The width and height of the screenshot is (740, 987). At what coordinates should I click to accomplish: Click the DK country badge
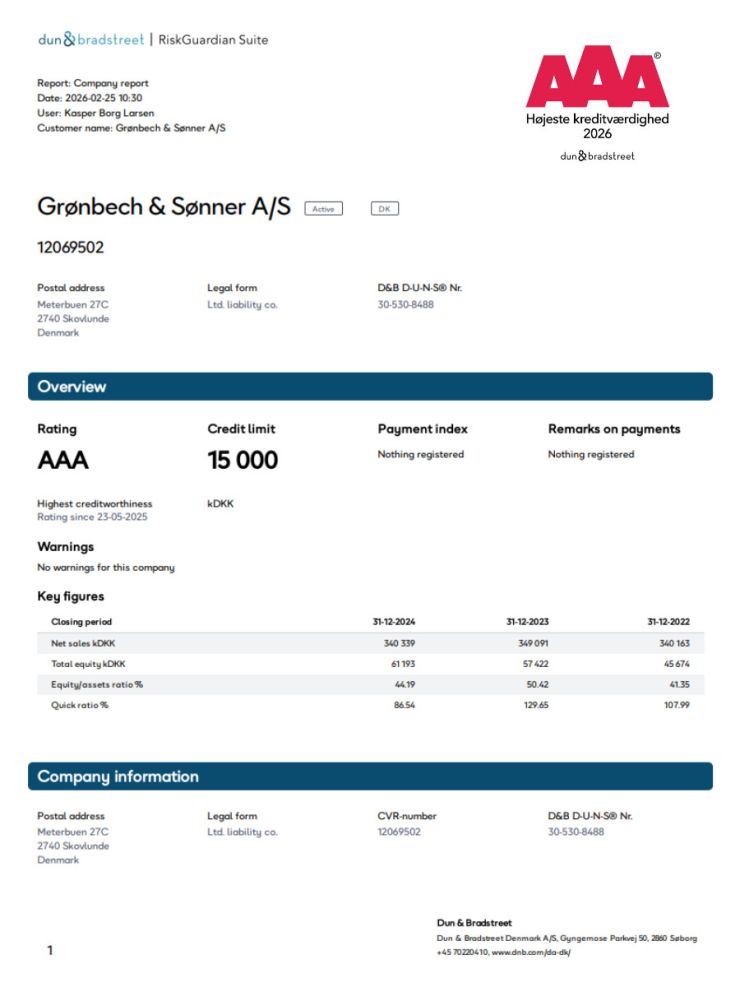(x=384, y=209)
